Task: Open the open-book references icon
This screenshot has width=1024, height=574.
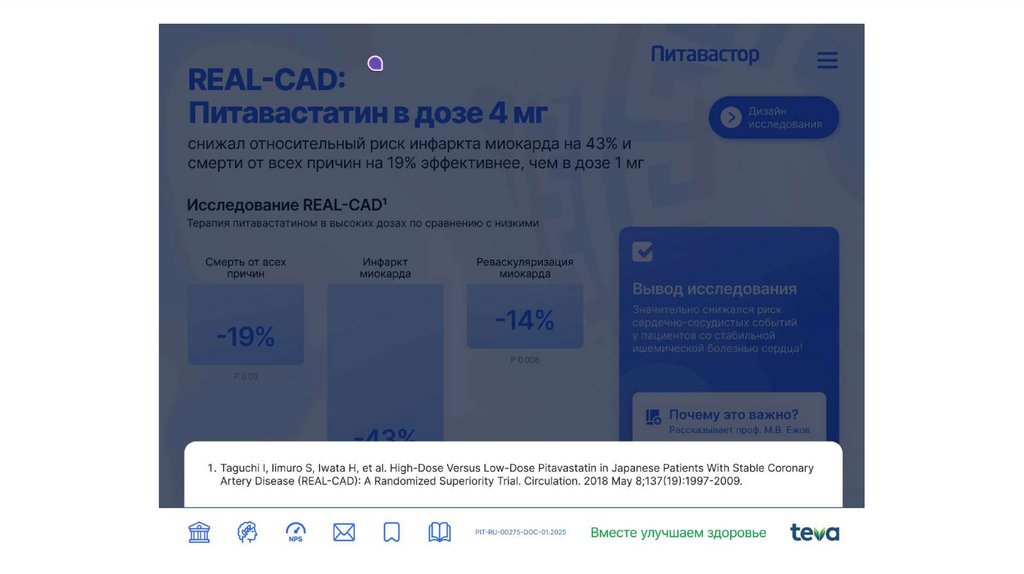Action: coord(440,532)
